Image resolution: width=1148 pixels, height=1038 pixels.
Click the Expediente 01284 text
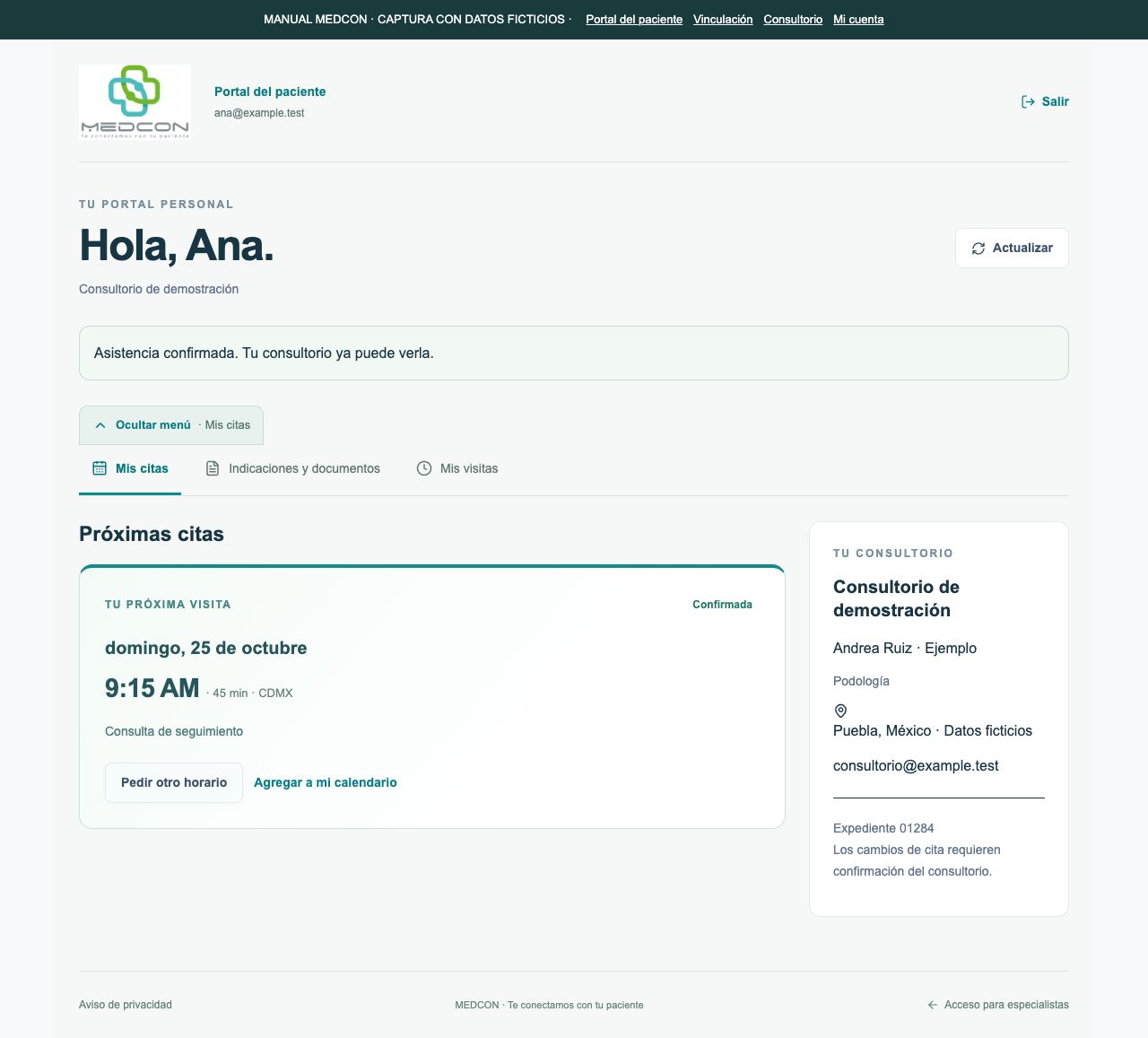(883, 828)
